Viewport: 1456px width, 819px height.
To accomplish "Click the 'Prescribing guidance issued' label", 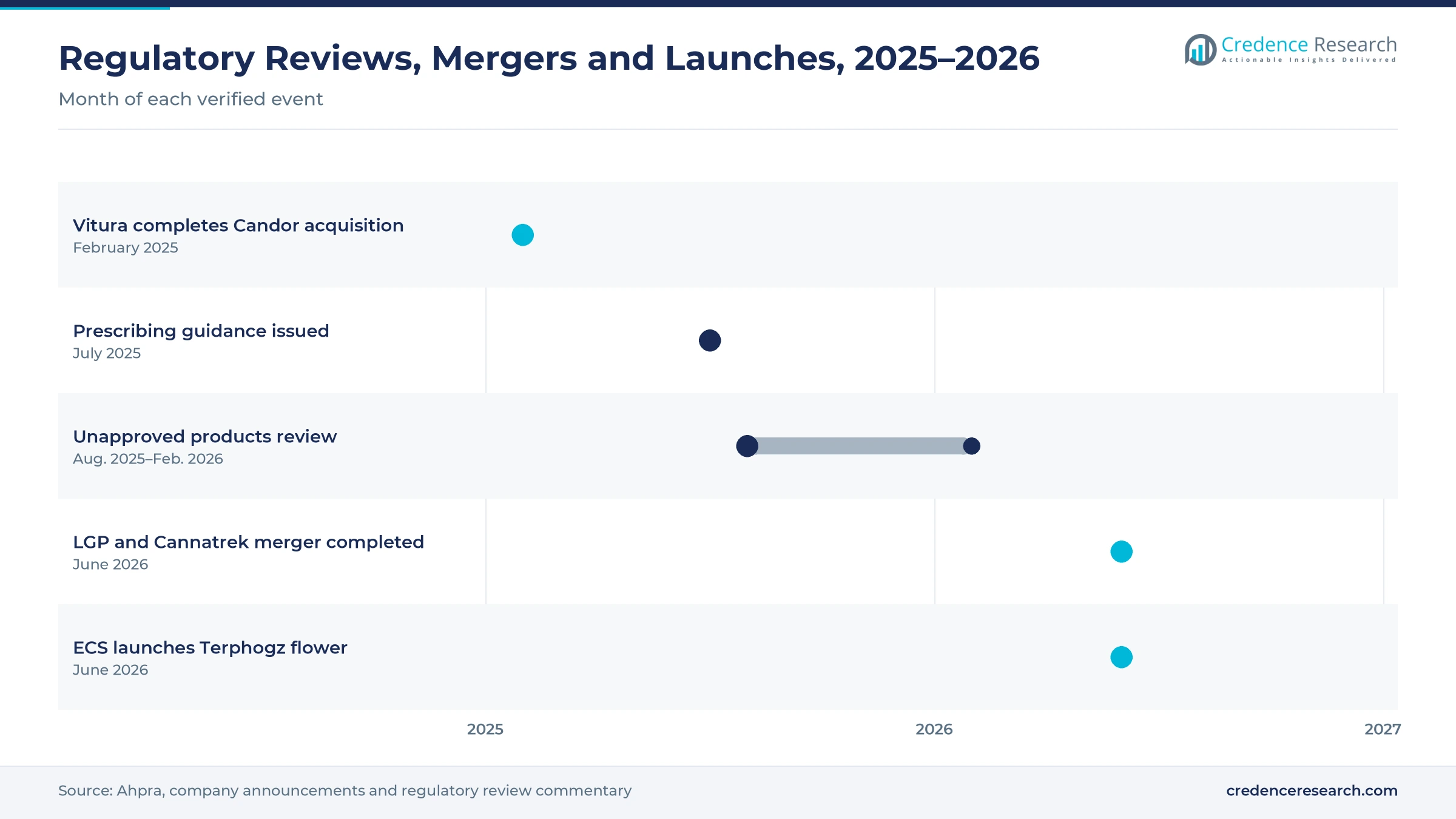I will (x=201, y=331).
